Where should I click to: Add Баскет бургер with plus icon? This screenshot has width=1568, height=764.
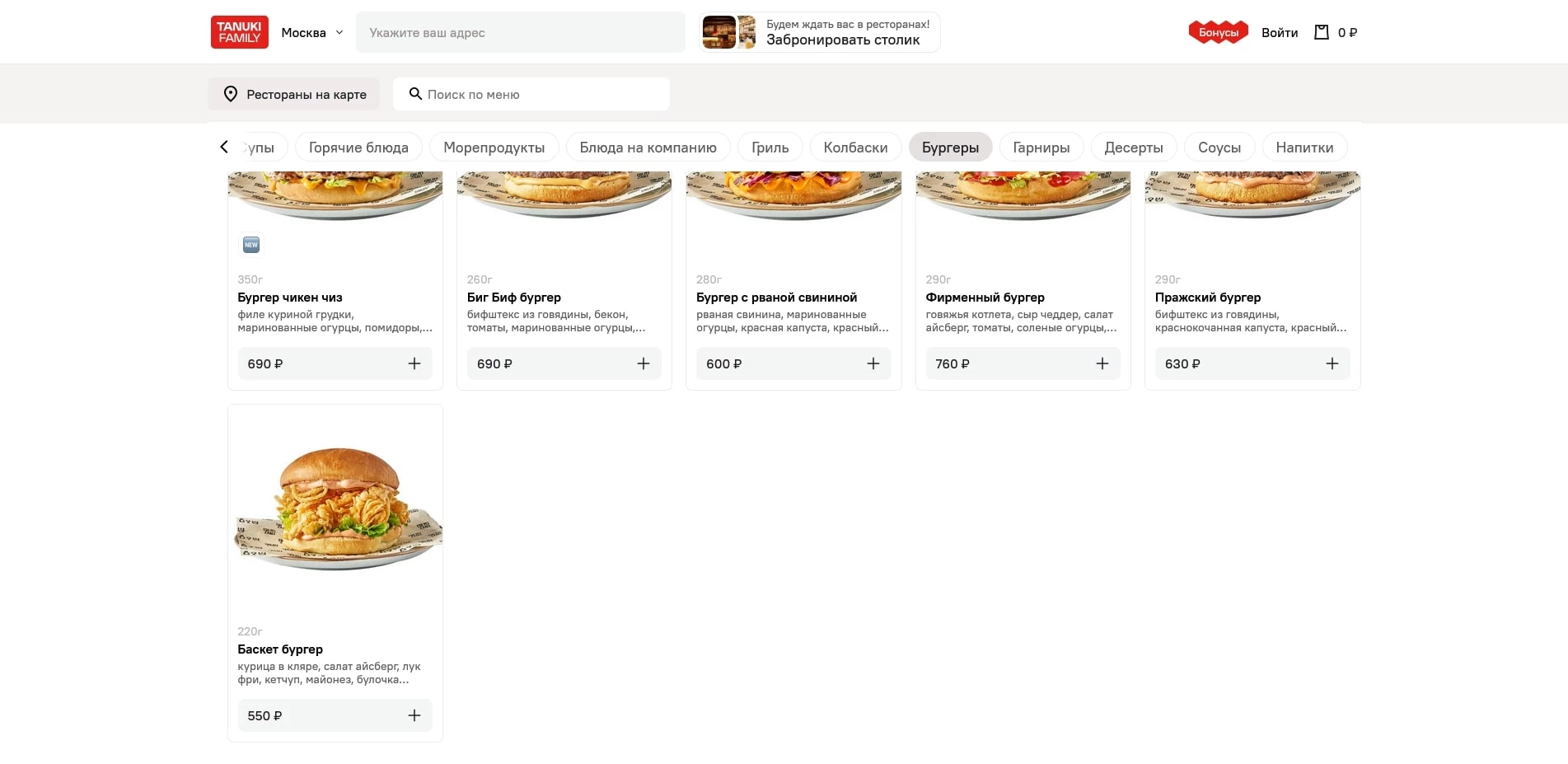[414, 715]
